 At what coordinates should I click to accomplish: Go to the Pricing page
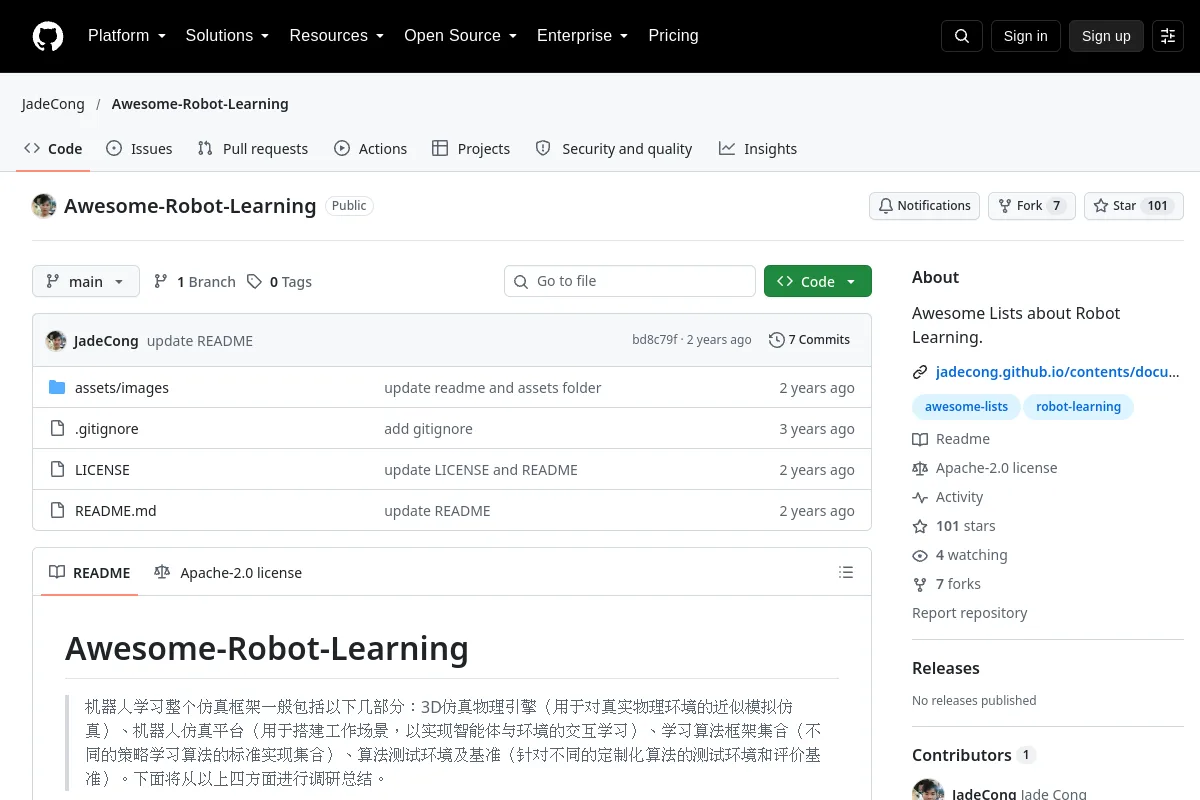point(673,36)
